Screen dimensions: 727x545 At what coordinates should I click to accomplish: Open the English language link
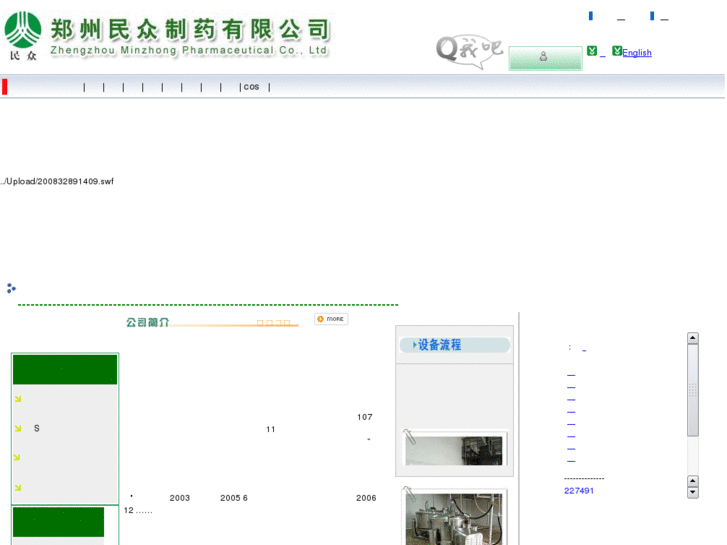click(x=637, y=53)
